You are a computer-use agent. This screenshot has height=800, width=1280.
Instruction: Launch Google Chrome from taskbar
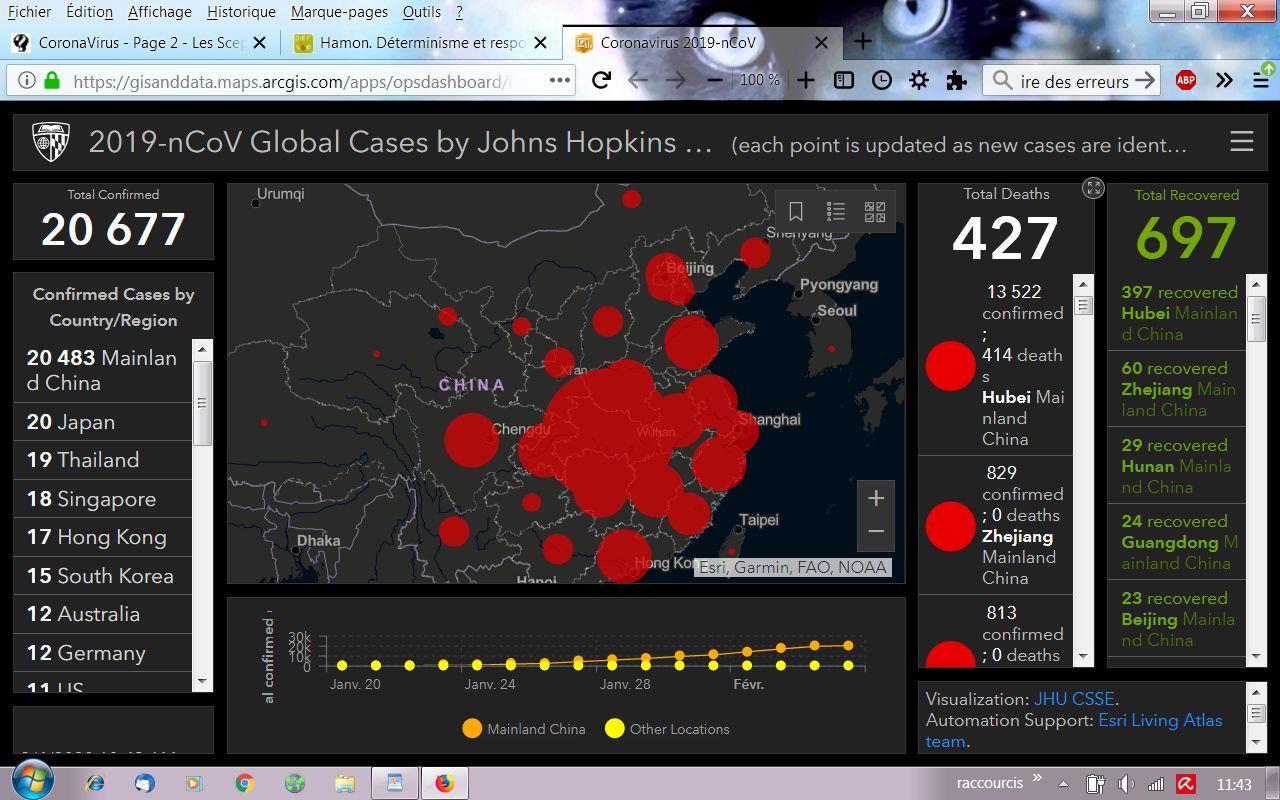(x=245, y=783)
